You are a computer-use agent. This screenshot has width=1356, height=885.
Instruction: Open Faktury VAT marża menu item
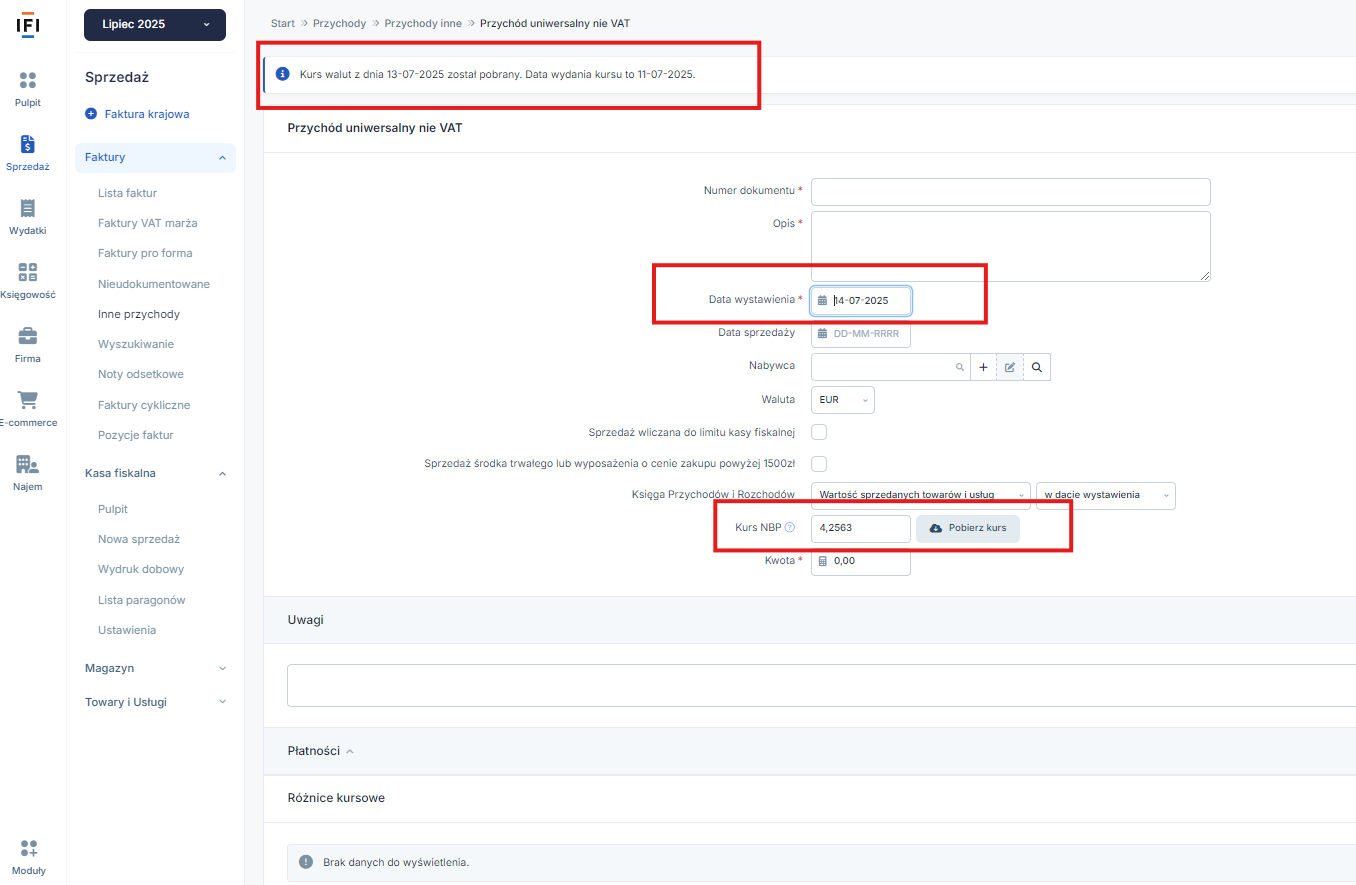pyautogui.click(x=147, y=223)
